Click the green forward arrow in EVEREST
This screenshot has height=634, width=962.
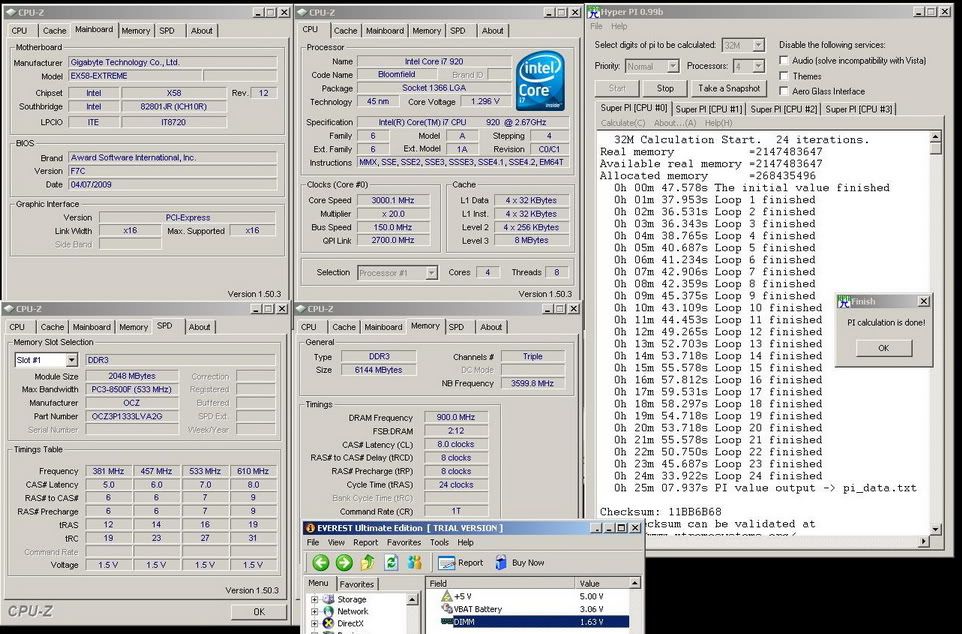tap(344, 563)
